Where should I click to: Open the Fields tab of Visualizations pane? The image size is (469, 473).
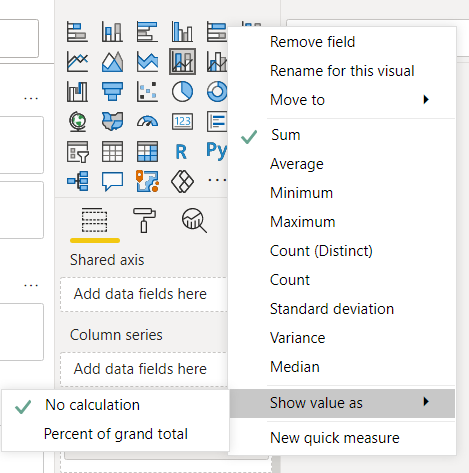(x=95, y=220)
